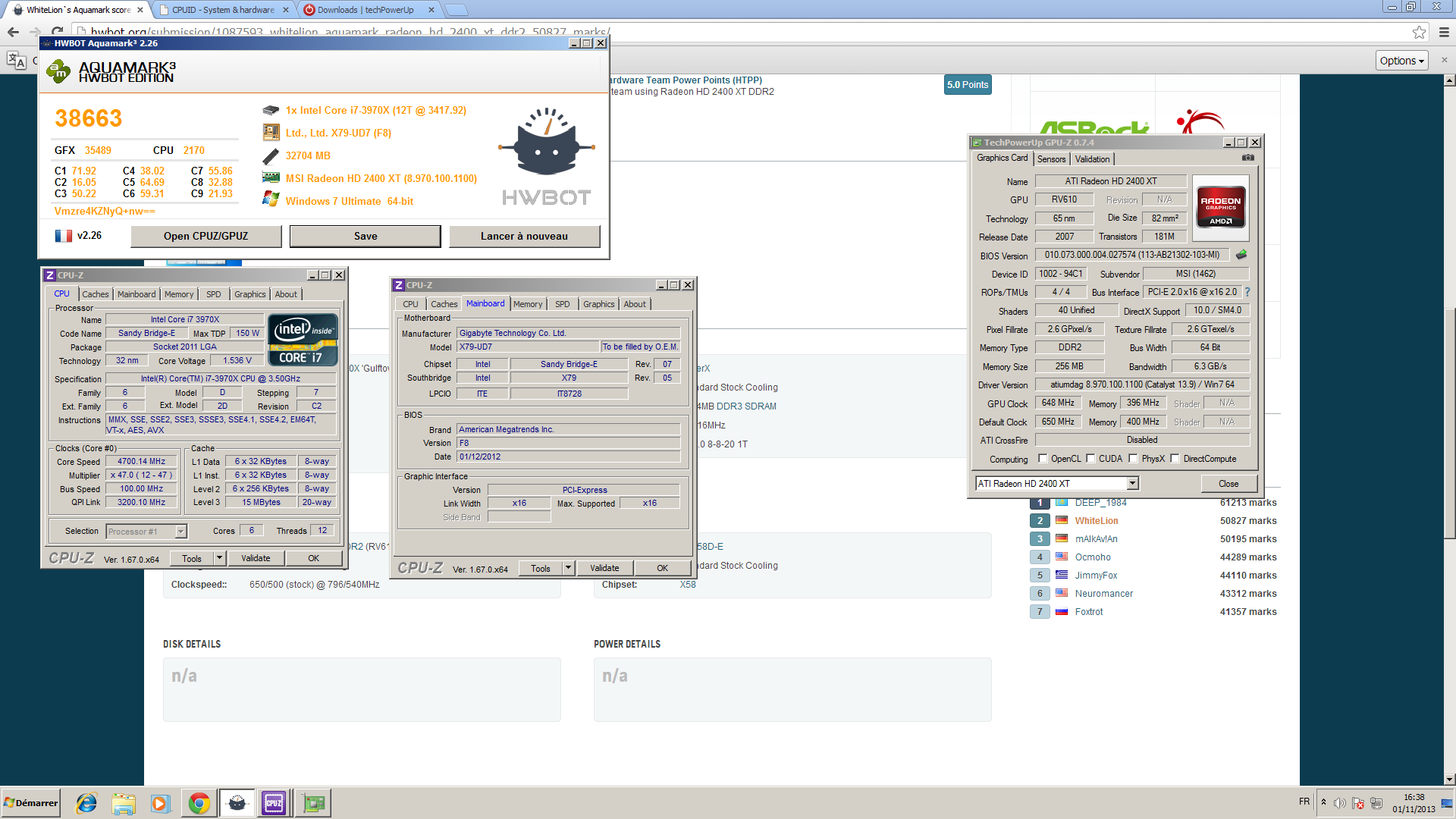1456x819 pixels.
Task: Click the Show Desktop button in the tray
Action: click(x=1447, y=803)
